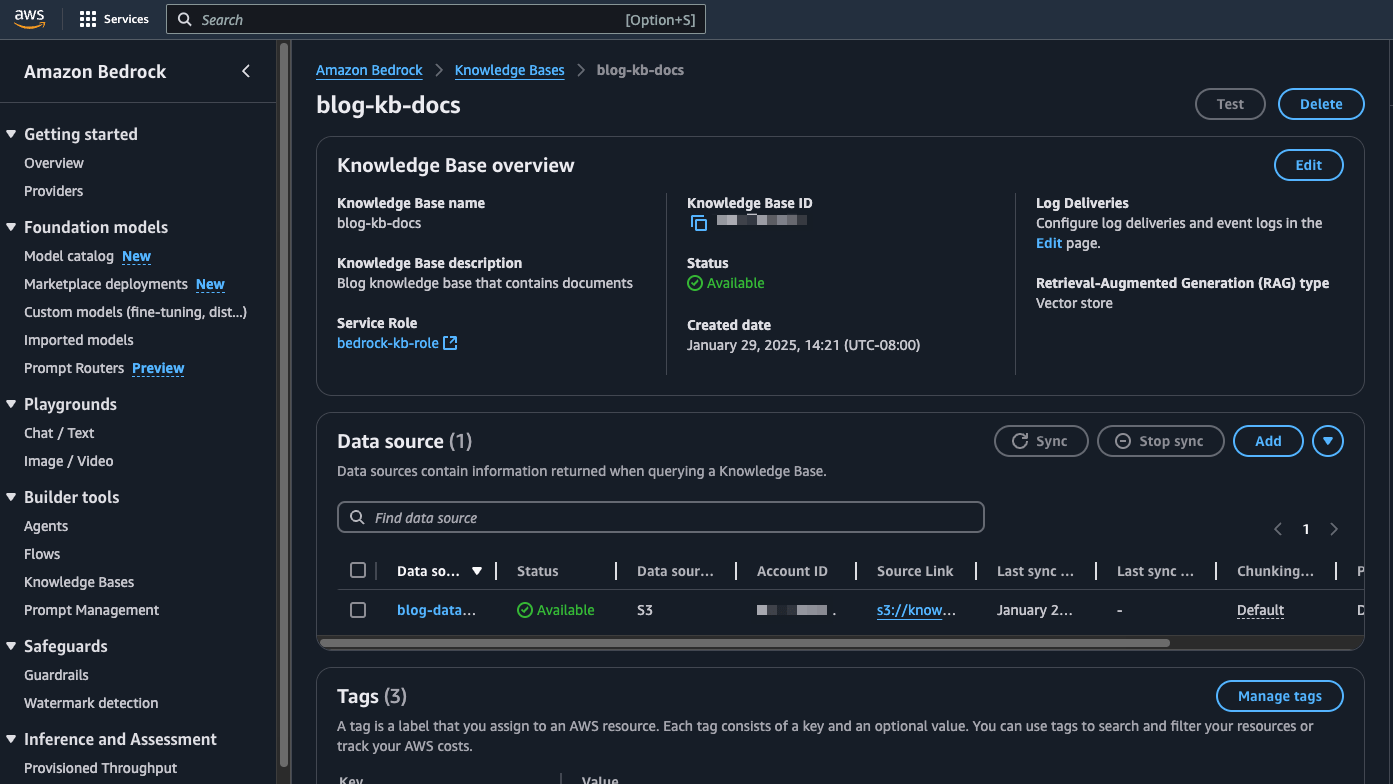Open the Add data source dropdown arrow

pyautogui.click(x=1328, y=441)
